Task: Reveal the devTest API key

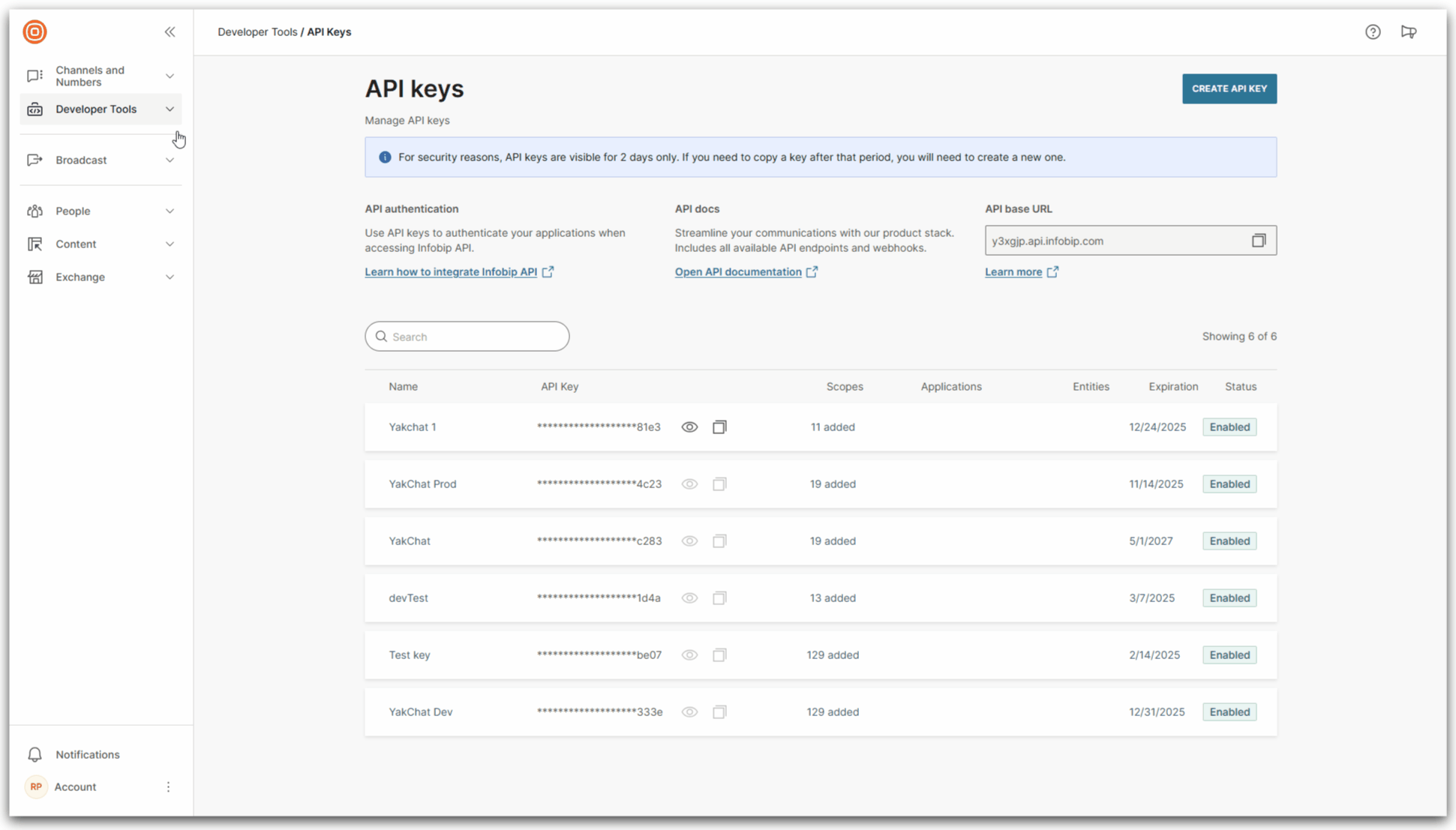Action: tap(689, 598)
